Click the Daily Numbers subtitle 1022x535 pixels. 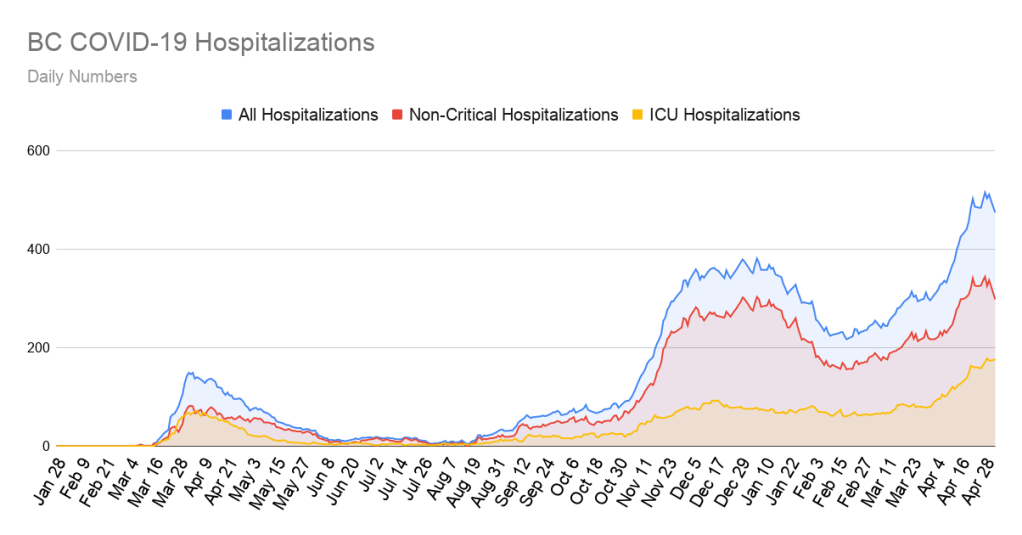point(82,76)
